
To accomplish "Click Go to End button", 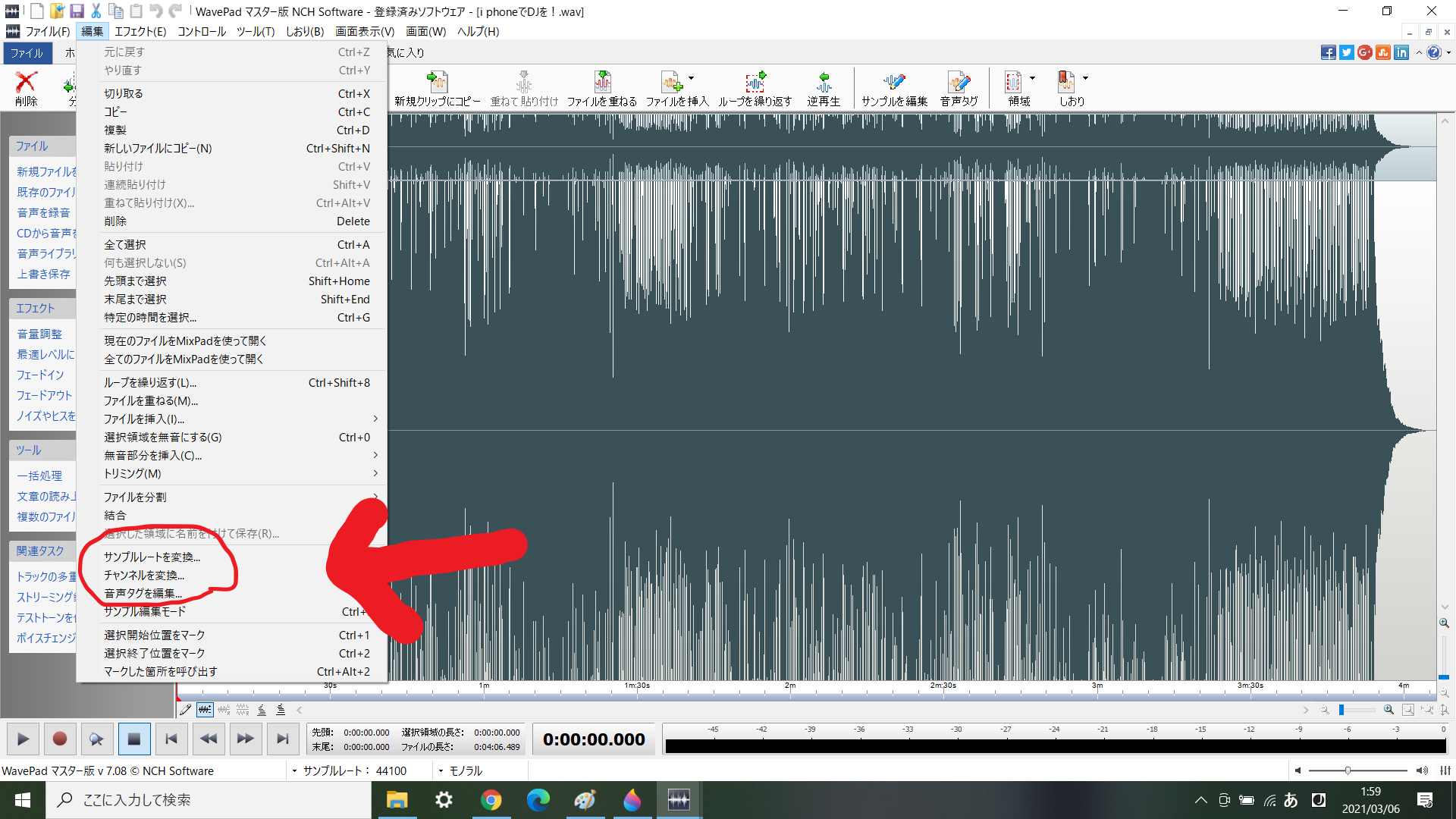I will (283, 739).
